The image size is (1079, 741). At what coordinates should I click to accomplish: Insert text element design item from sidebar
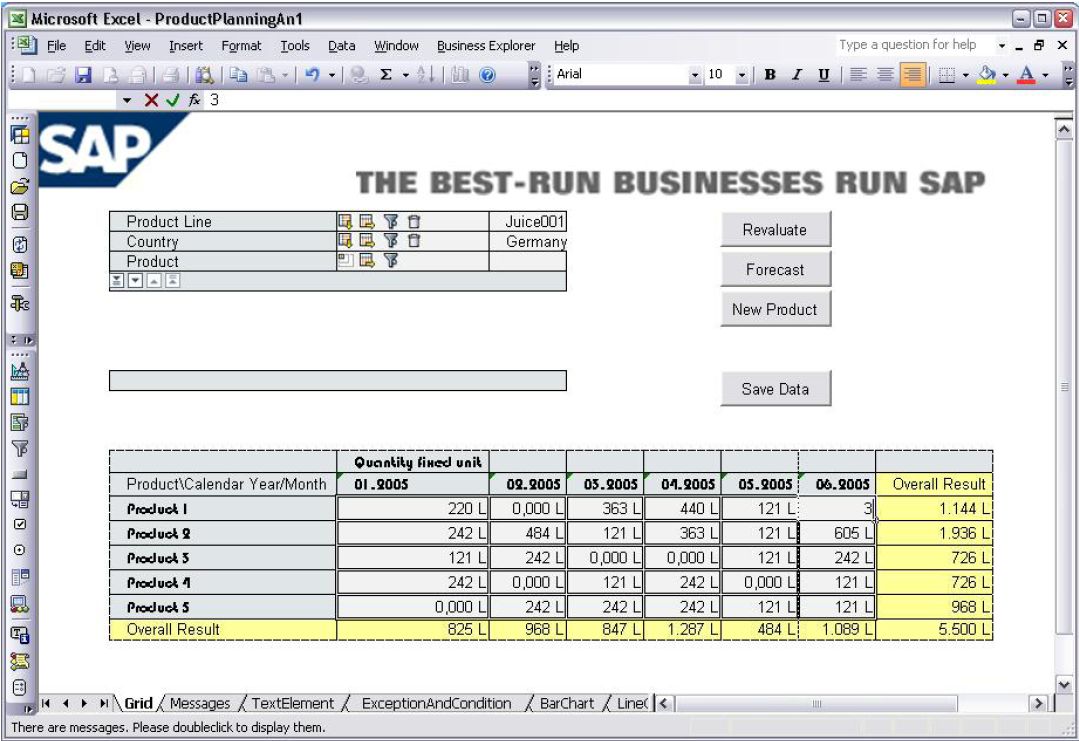pos(20,634)
